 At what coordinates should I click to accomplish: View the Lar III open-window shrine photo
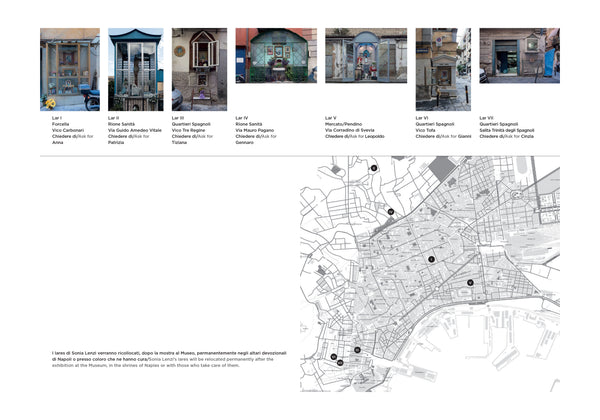coord(199,68)
